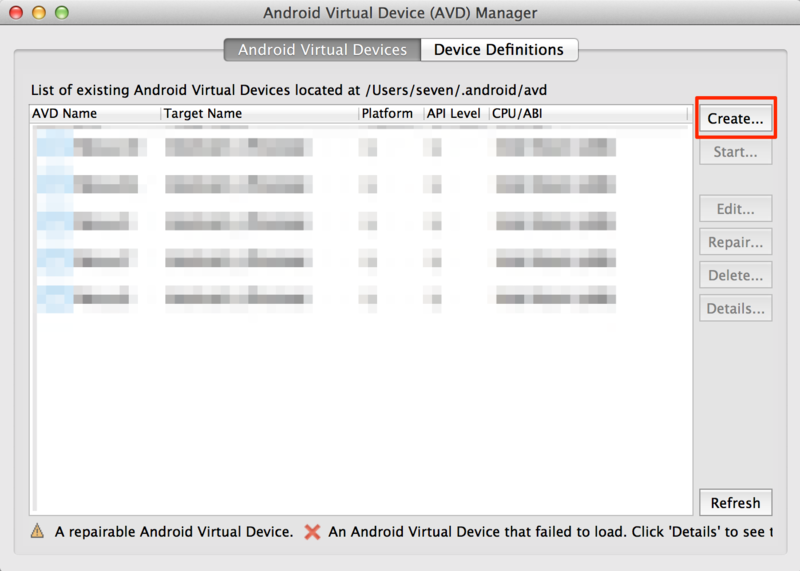Minimize the AVD Manager window

tap(39, 12)
